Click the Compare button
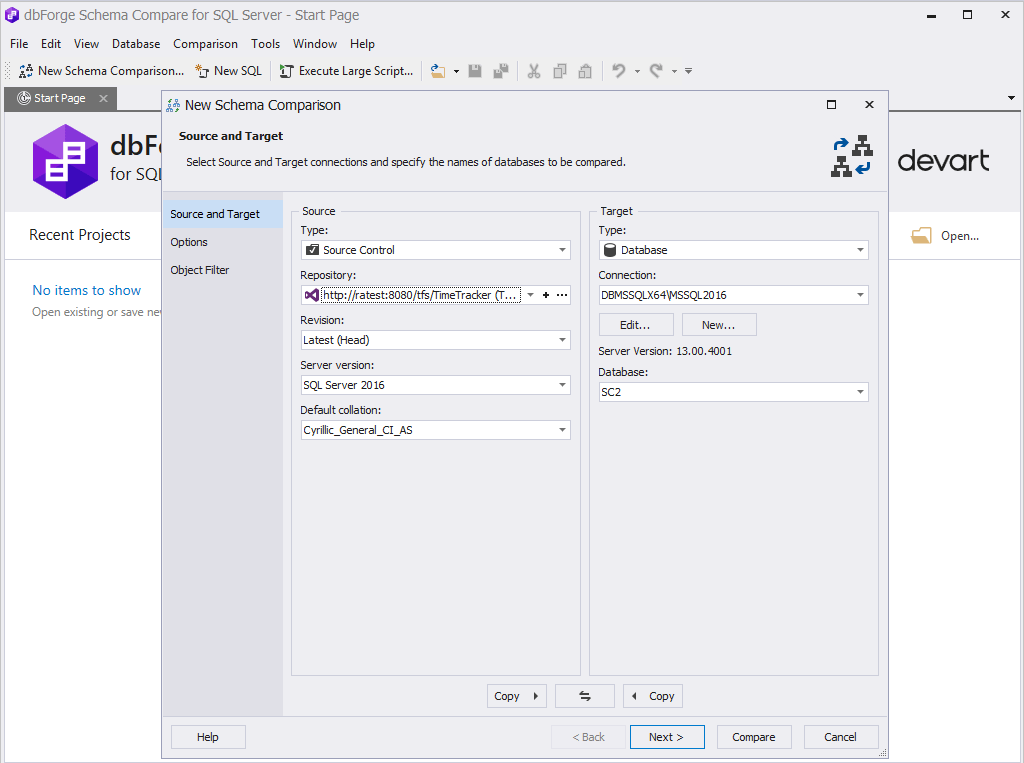The image size is (1024, 763). click(x=754, y=736)
